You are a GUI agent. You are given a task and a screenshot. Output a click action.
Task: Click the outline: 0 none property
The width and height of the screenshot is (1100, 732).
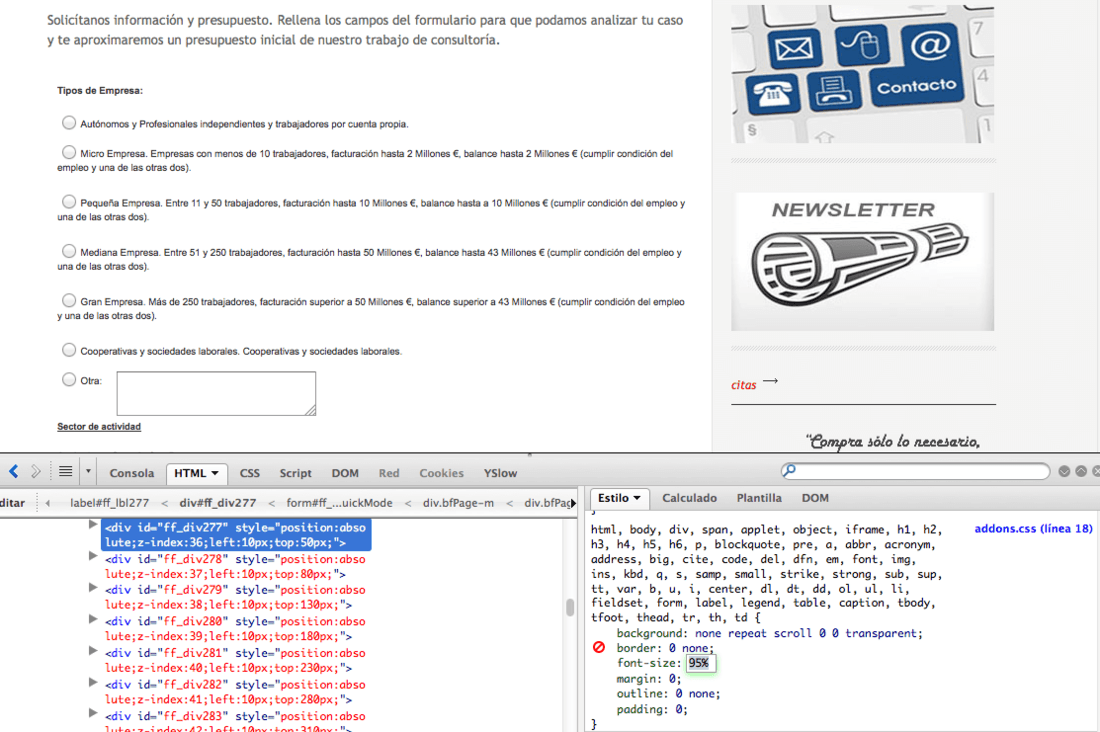pyautogui.click(x=669, y=693)
